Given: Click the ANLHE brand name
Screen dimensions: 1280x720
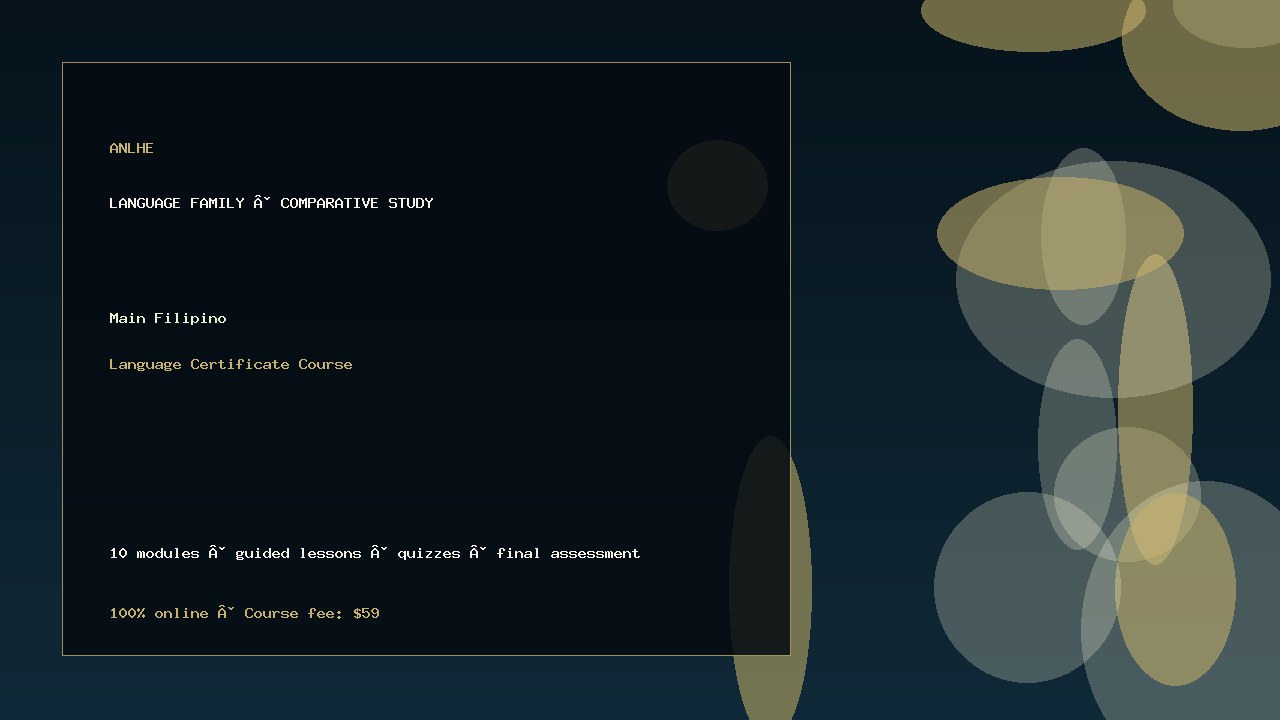Looking at the screenshot, I should coord(131,148).
